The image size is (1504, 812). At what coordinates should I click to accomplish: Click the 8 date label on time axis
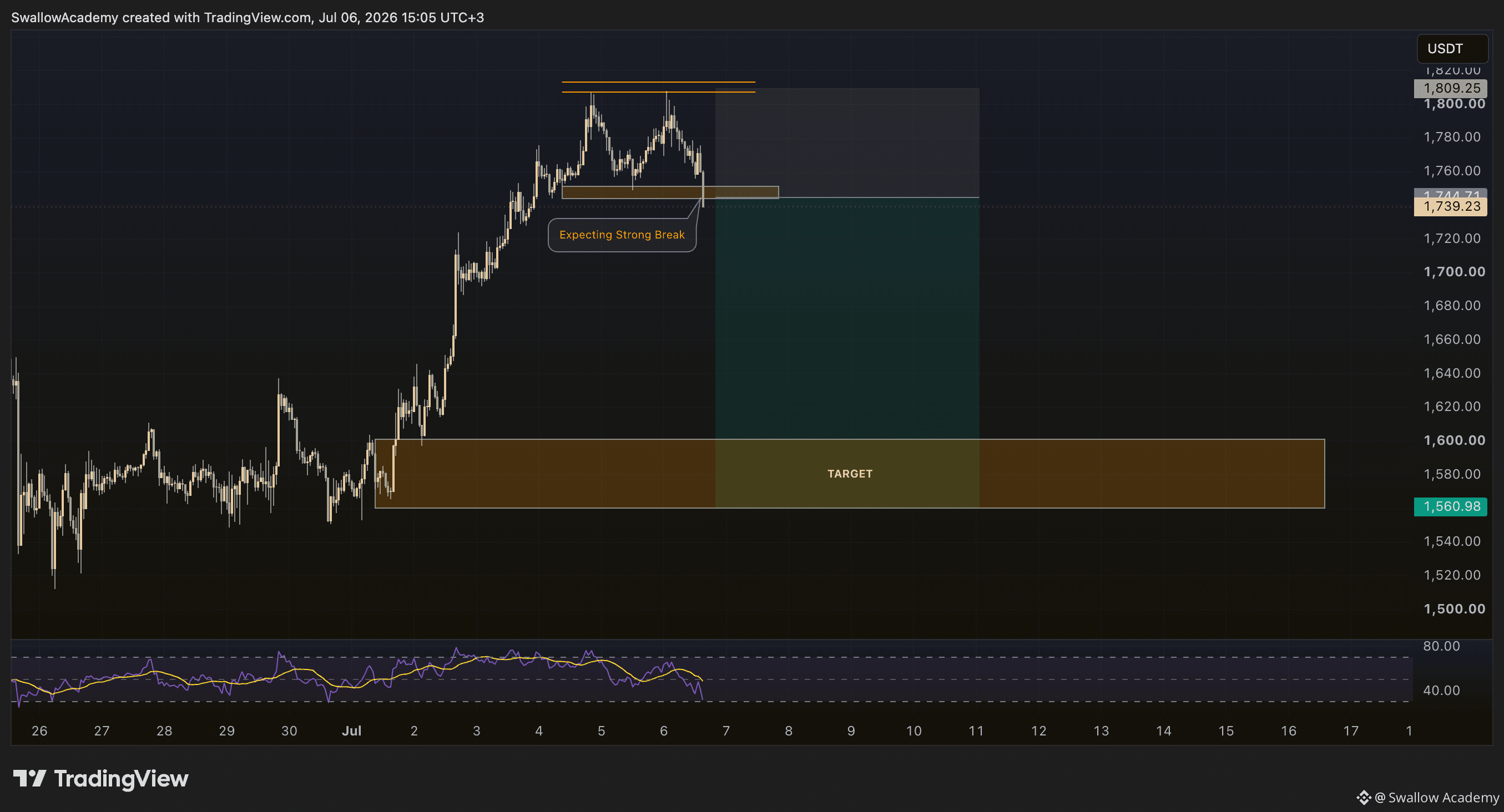click(x=789, y=731)
